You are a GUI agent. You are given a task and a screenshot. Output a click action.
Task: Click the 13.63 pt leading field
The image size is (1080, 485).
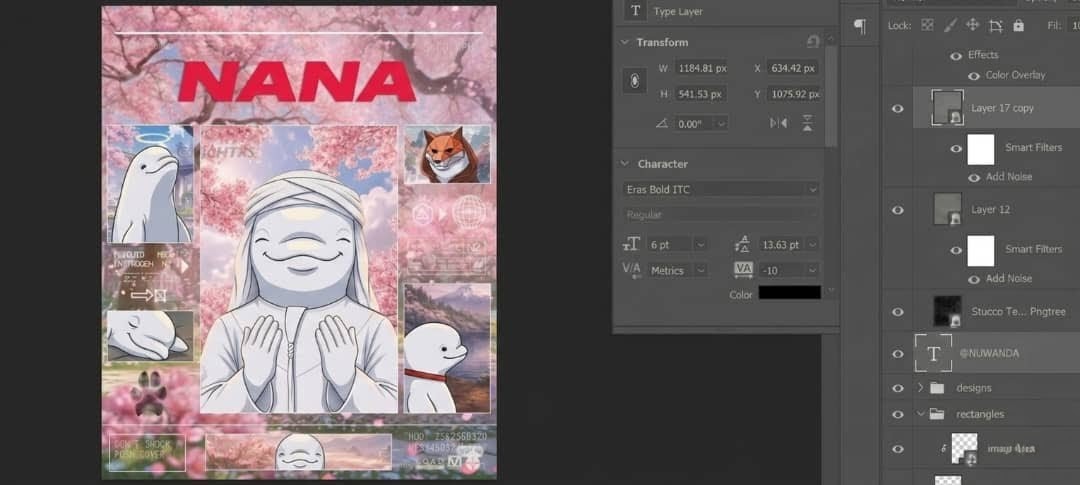(x=782, y=244)
